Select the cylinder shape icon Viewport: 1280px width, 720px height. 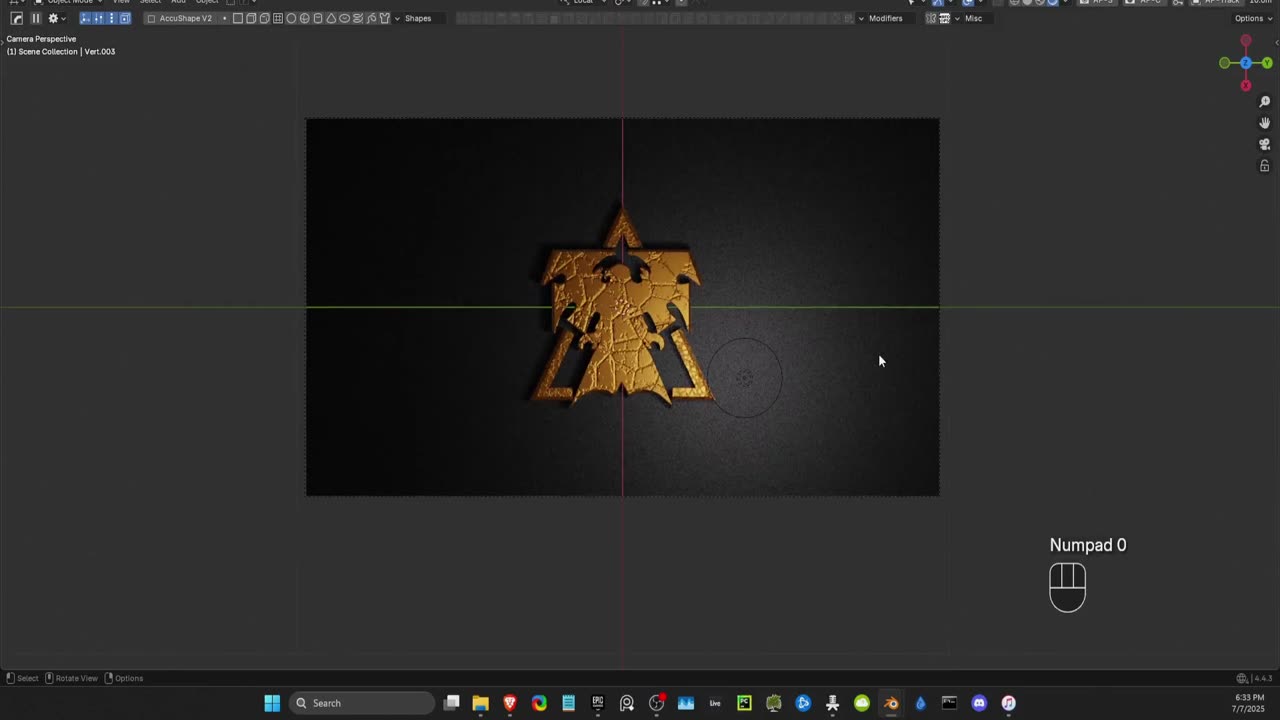pyautogui.click(x=318, y=18)
